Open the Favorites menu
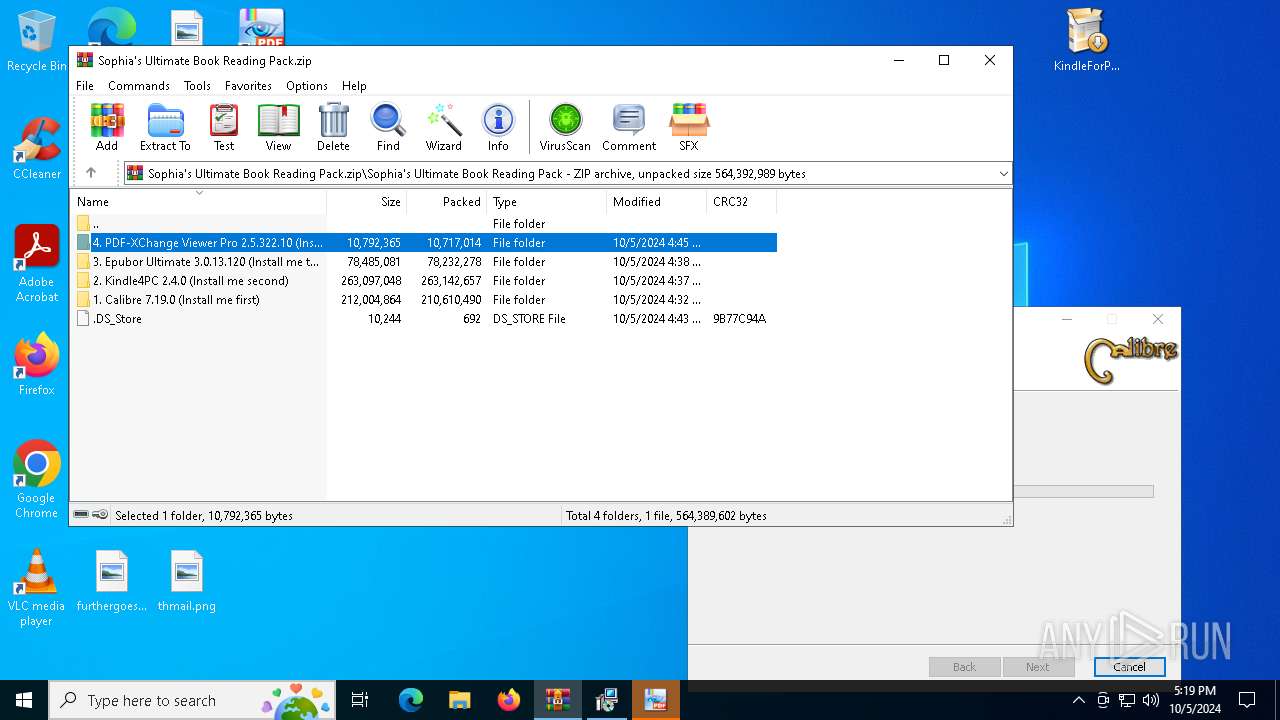The width and height of the screenshot is (1280, 720). click(x=248, y=86)
